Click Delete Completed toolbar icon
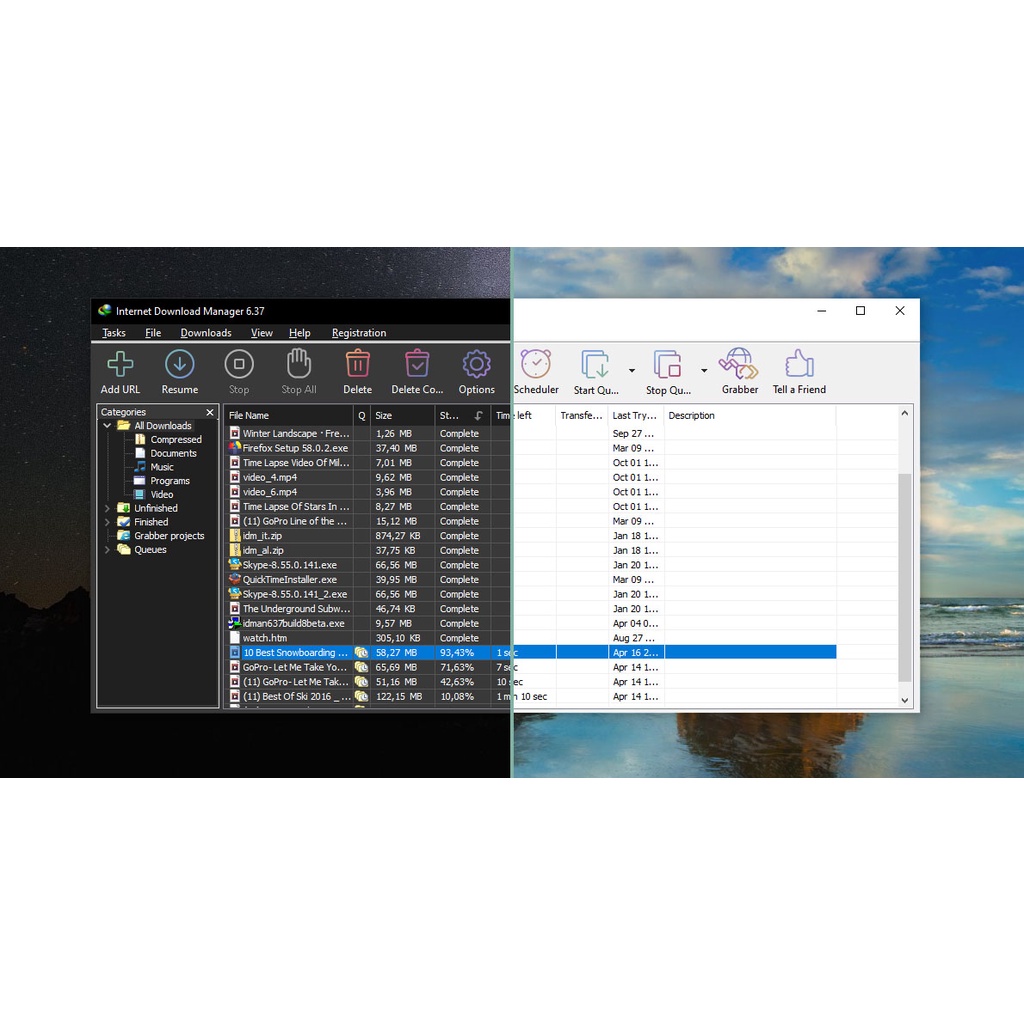 (x=417, y=364)
